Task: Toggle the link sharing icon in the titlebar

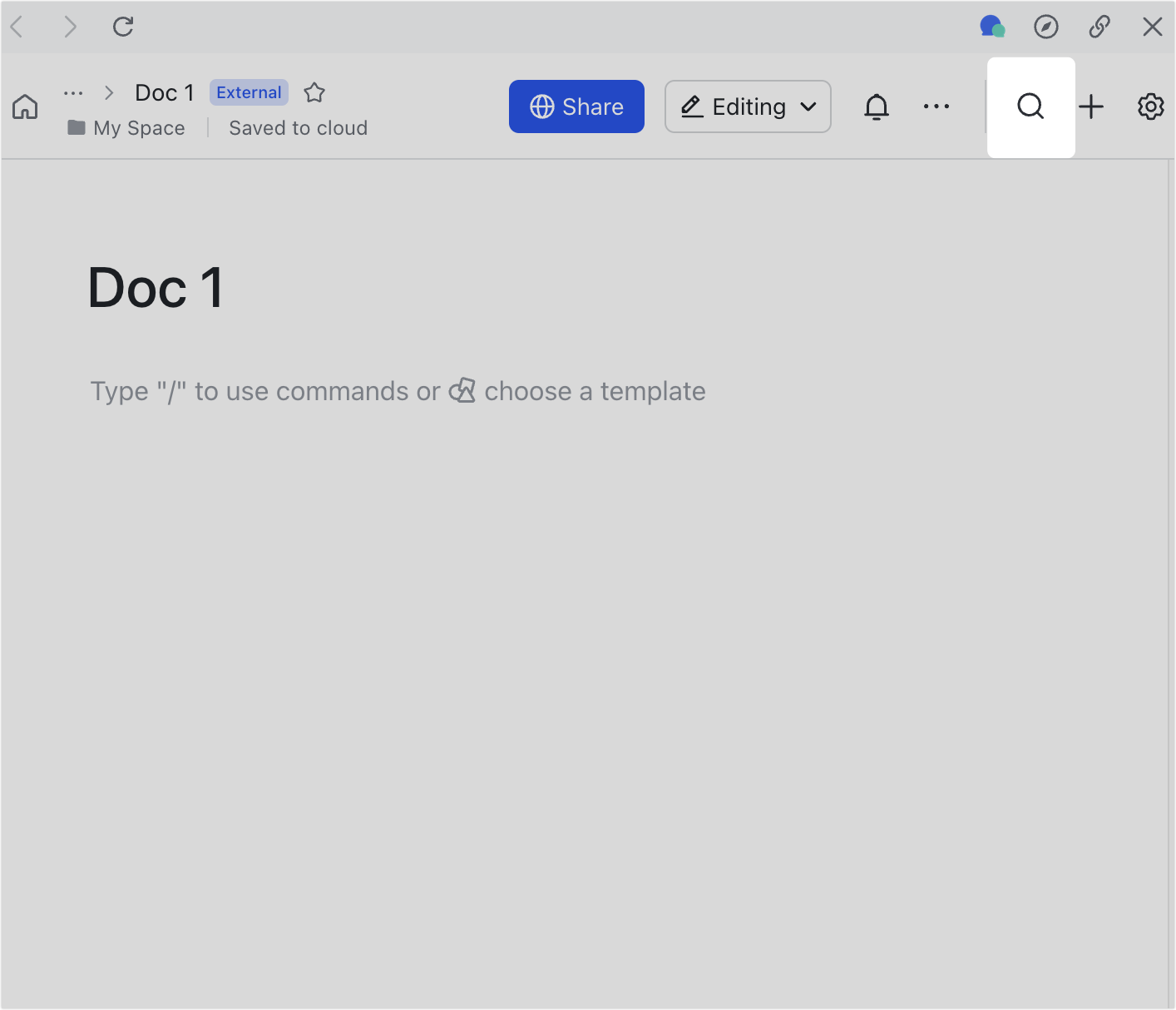Action: [x=1099, y=26]
